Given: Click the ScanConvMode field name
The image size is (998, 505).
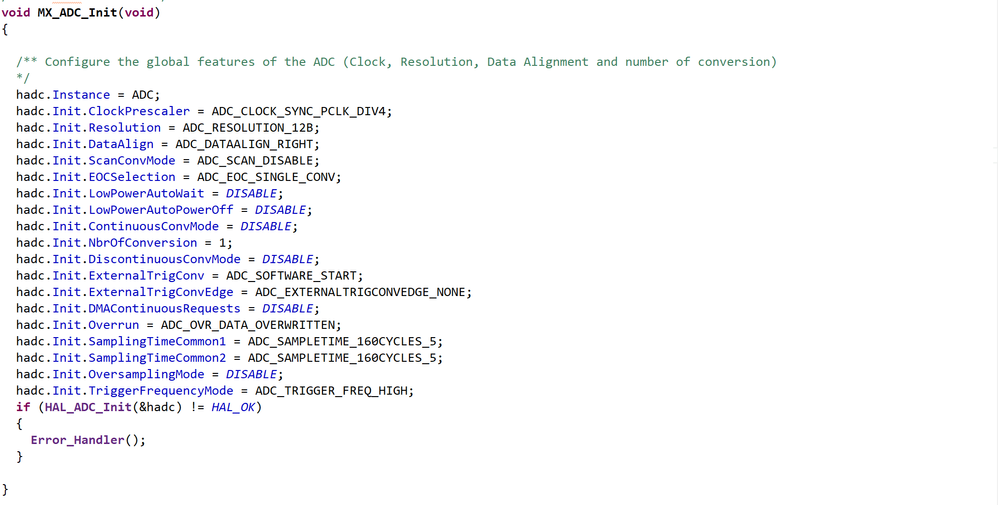Looking at the screenshot, I should coord(132,160).
